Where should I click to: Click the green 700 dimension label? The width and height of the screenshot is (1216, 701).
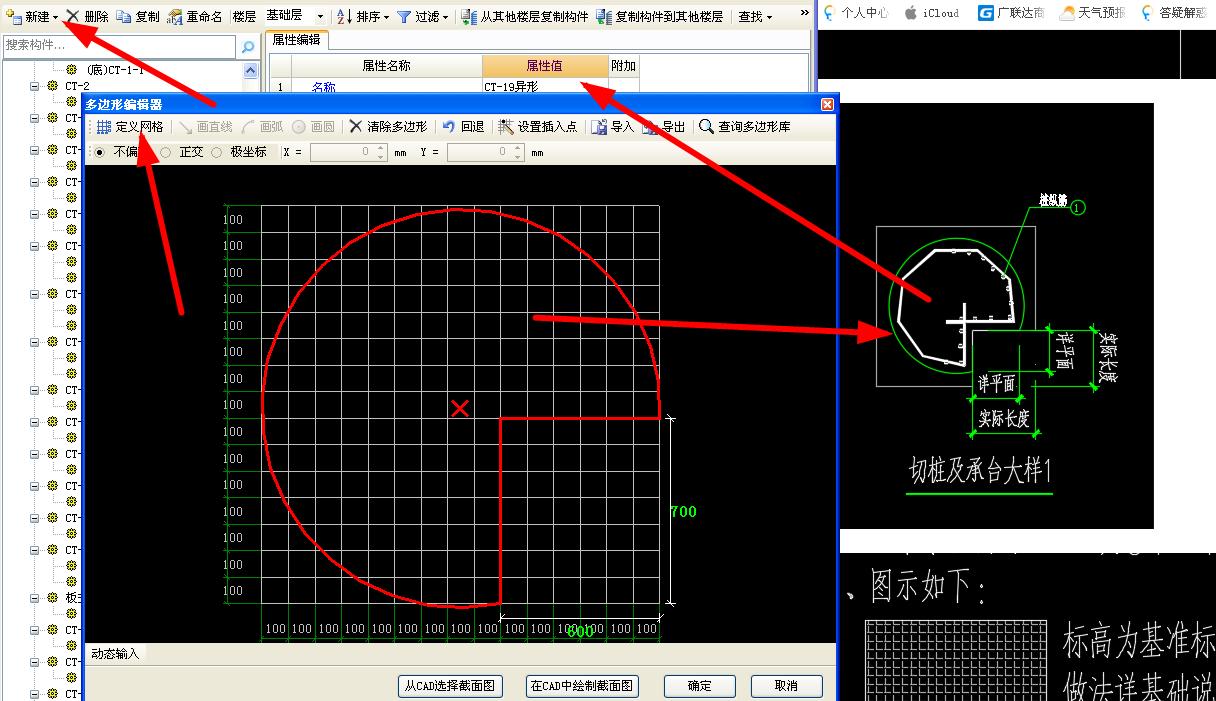click(683, 511)
